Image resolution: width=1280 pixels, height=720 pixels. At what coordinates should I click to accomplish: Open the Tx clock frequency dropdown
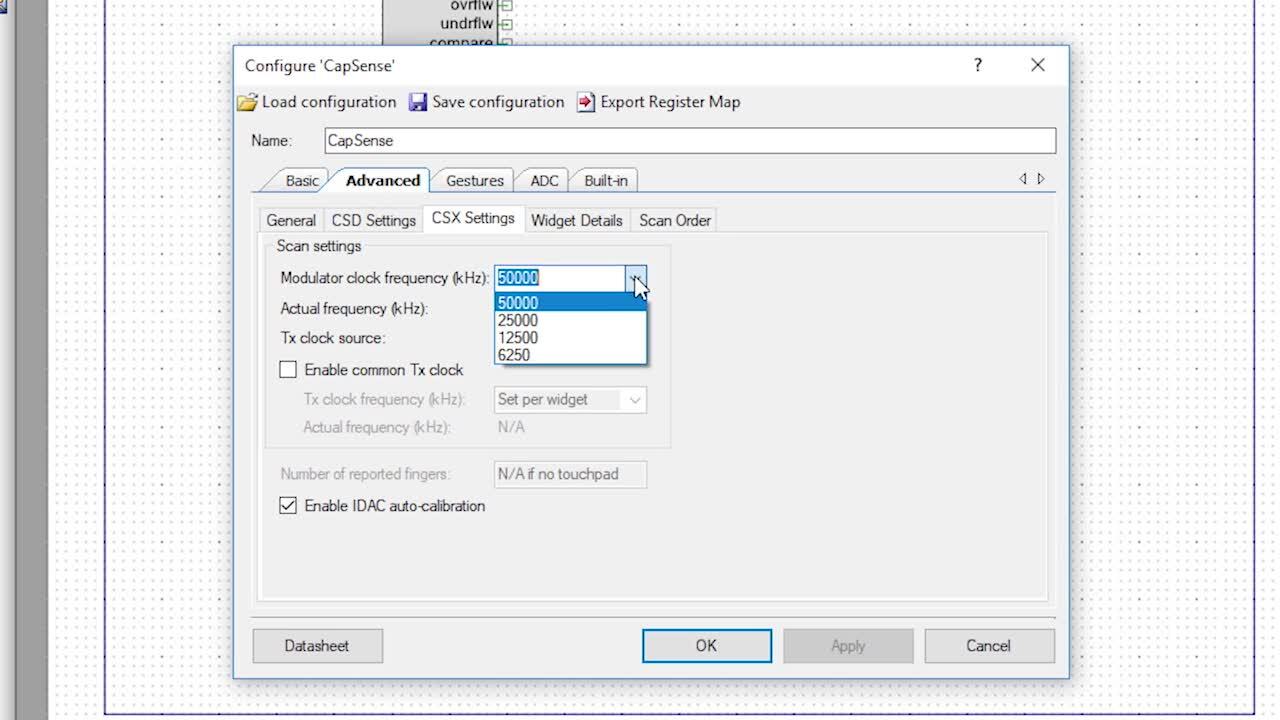635,400
